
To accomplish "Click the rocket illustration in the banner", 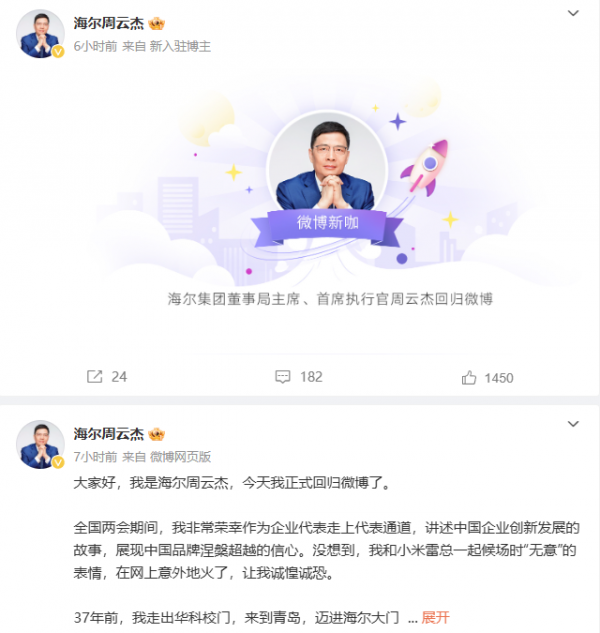I will [x=425, y=167].
